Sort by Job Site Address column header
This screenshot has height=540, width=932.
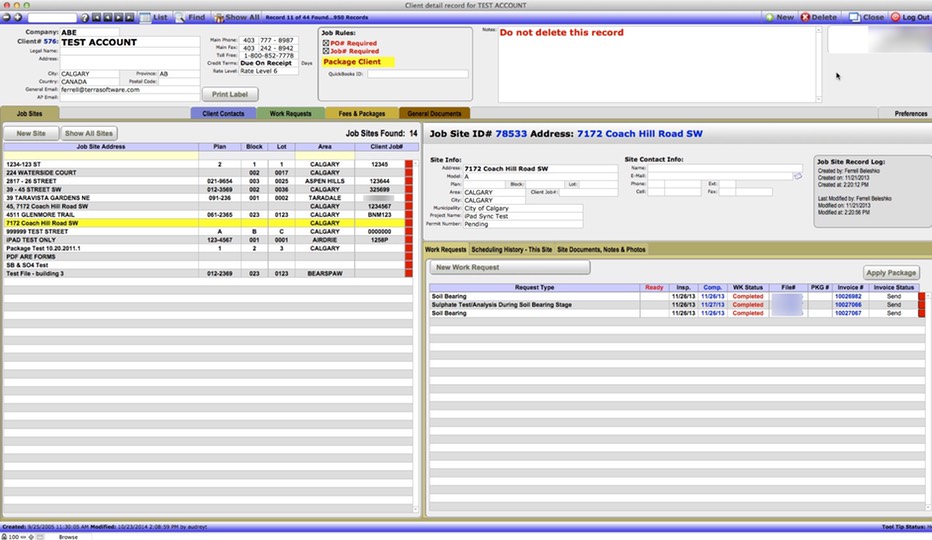click(101, 146)
